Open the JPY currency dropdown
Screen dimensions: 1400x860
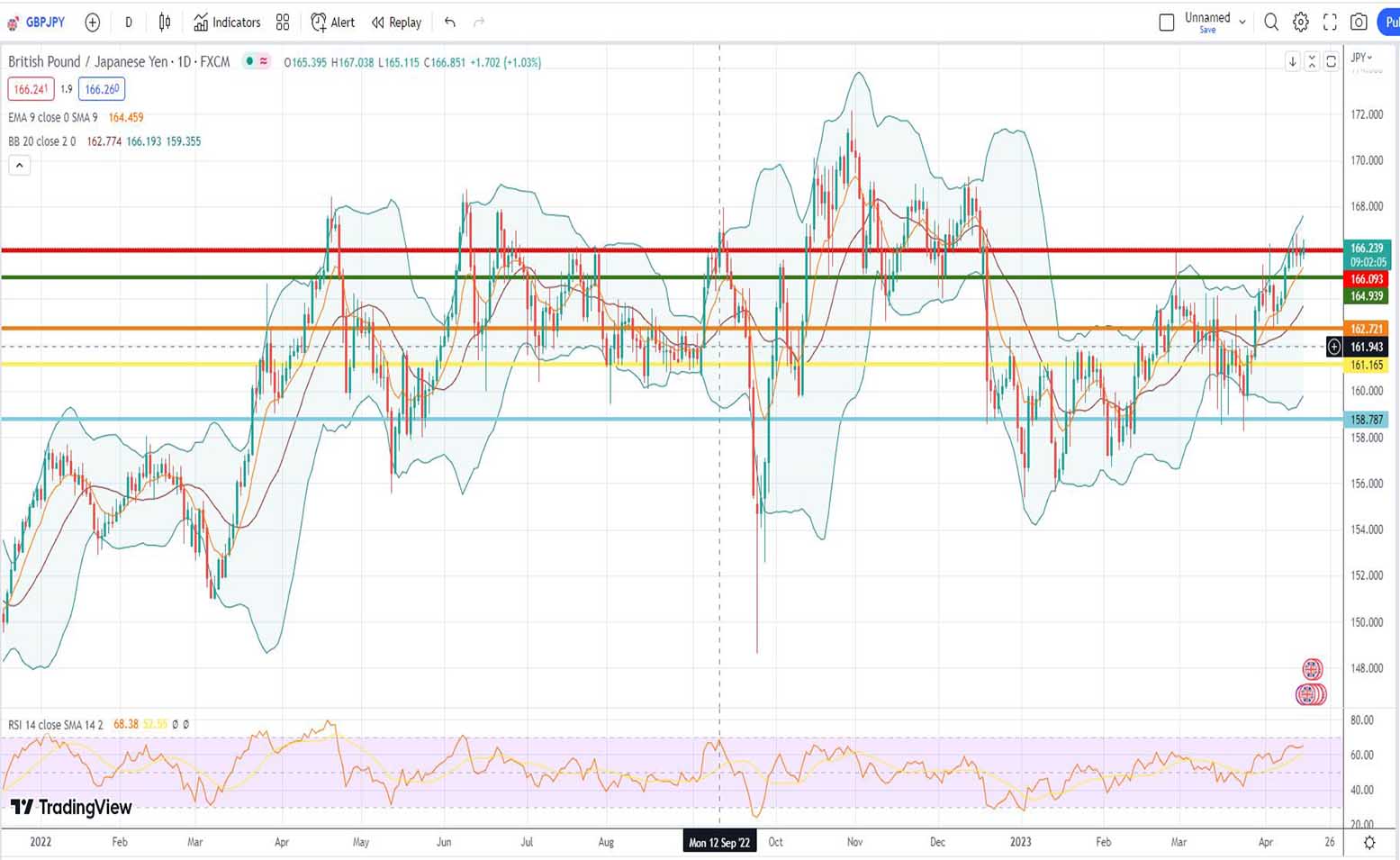[1361, 58]
